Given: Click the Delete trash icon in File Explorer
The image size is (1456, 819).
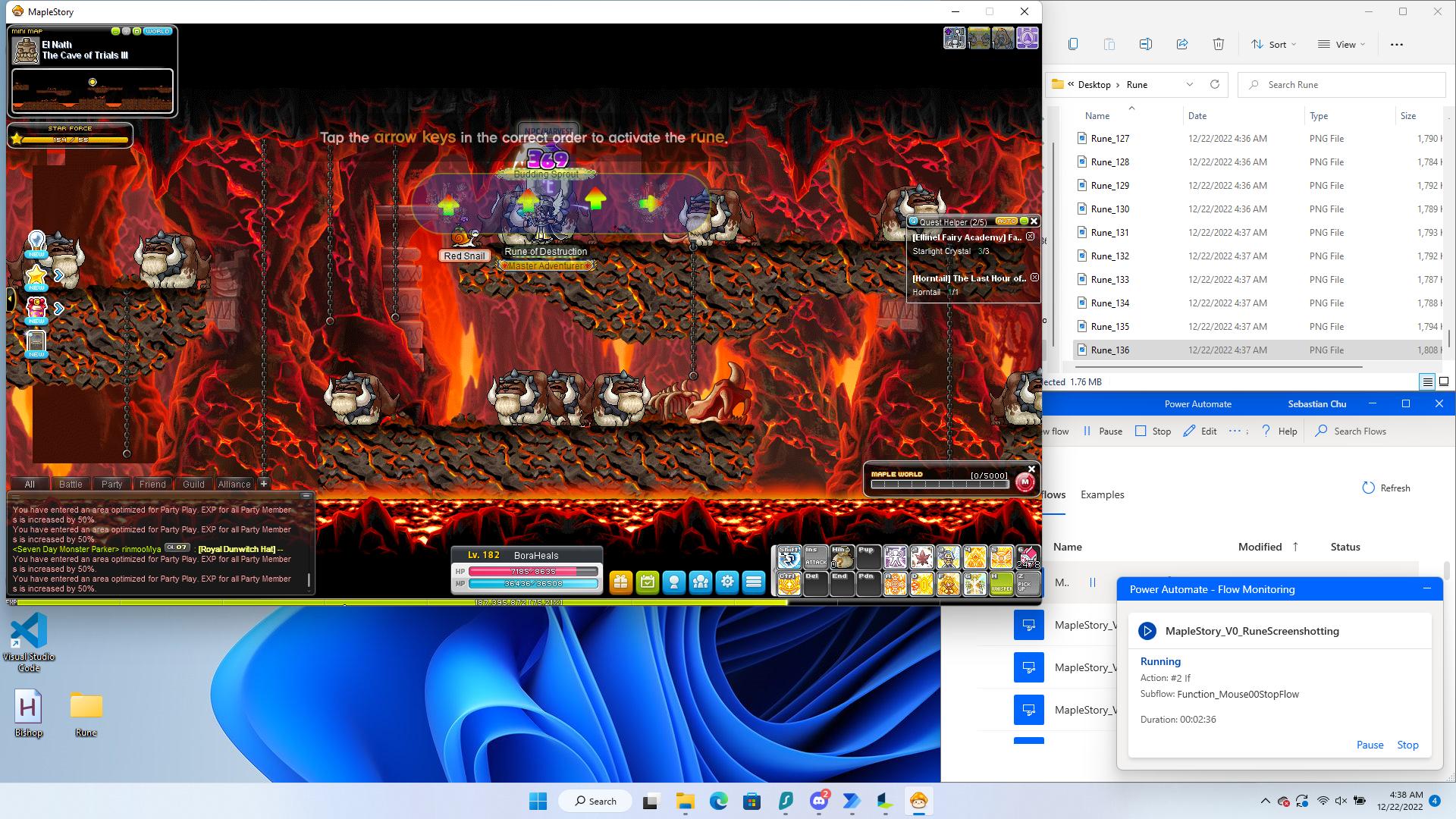Looking at the screenshot, I should click(x=1218, y=44).
